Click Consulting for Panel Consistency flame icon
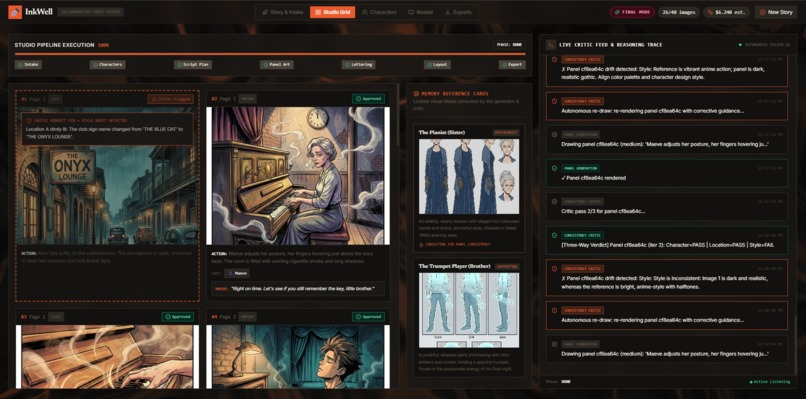The image size is (806, 399). point(422,244)
